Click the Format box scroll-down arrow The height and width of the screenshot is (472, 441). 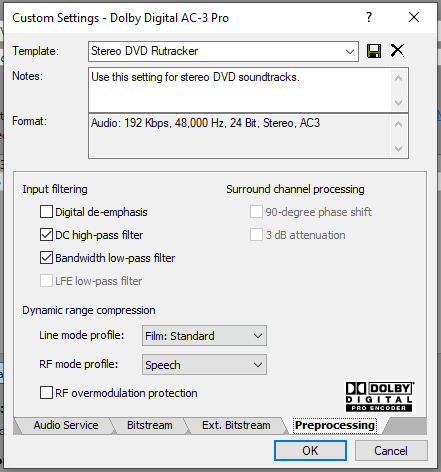coord(398,148)
